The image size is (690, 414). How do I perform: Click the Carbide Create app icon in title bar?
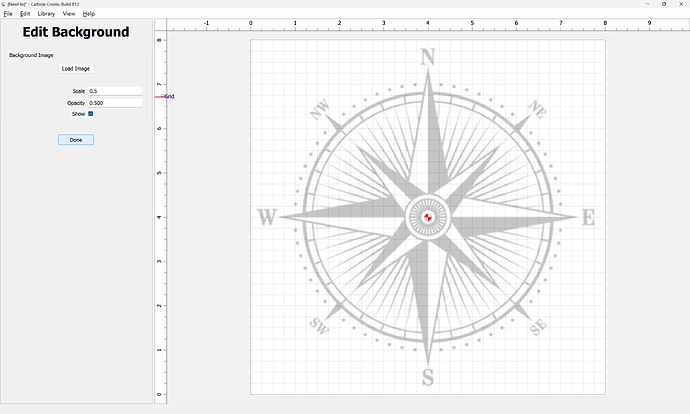(4, 4)
